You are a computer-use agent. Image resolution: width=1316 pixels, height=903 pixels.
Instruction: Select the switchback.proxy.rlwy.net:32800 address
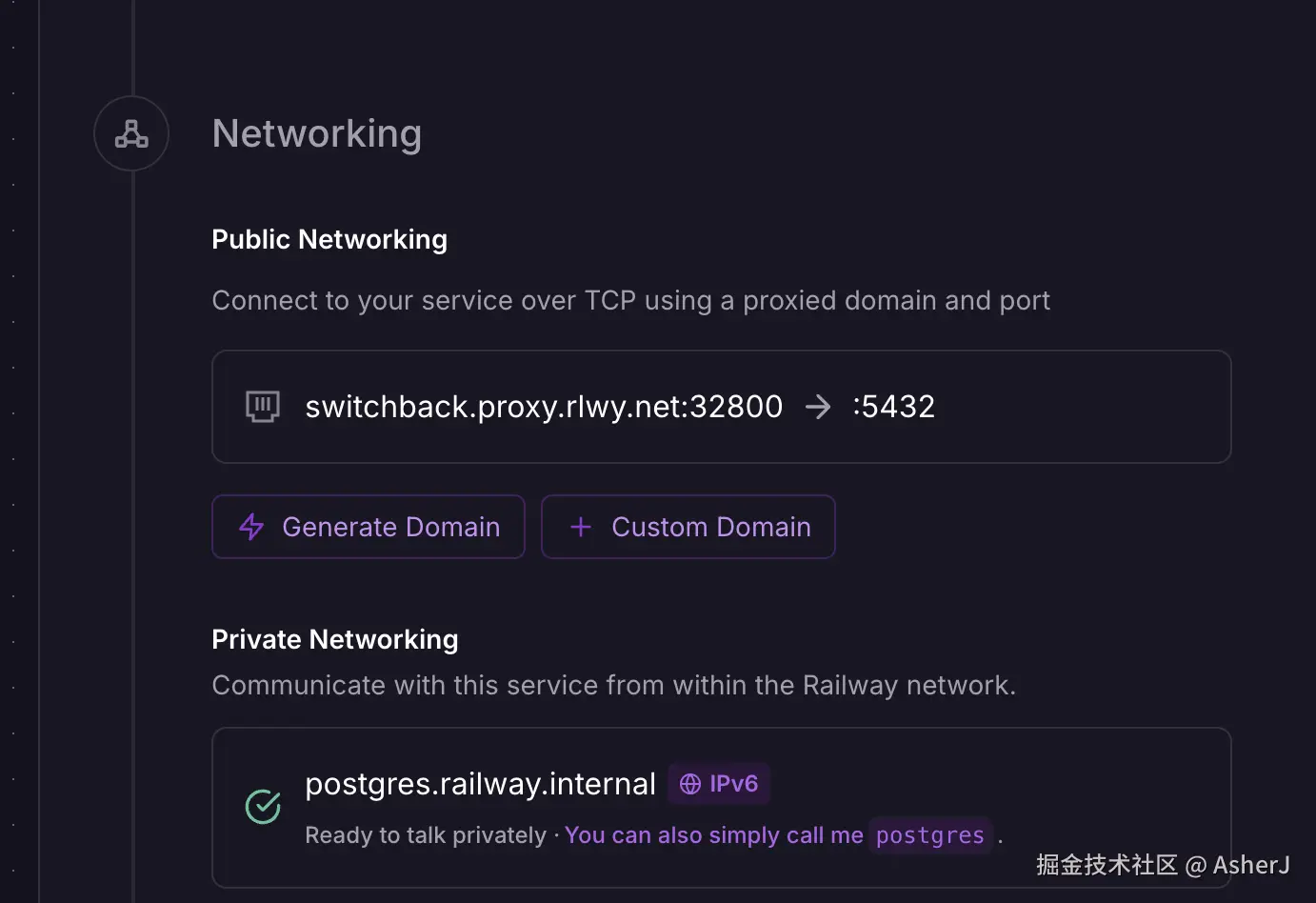coord(544,407)
